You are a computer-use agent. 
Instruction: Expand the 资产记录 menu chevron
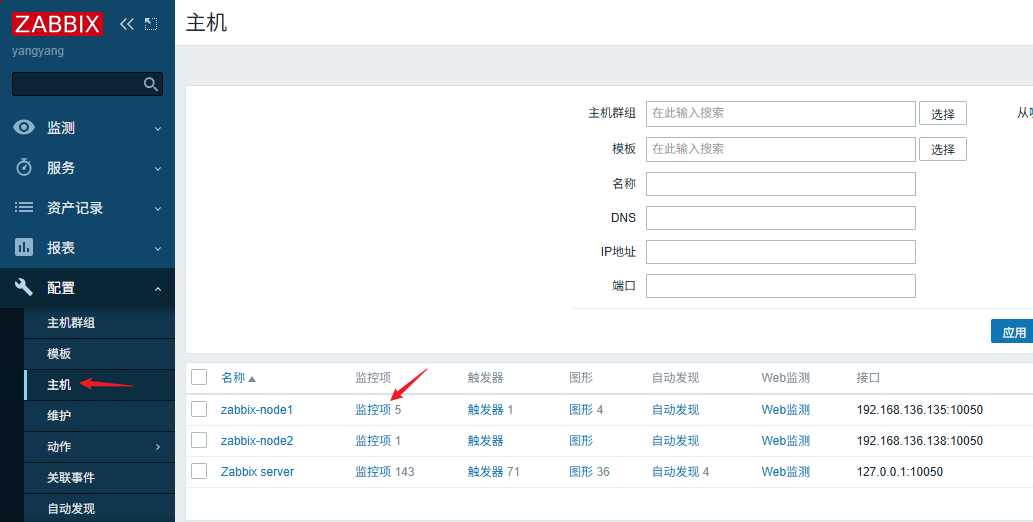point(158,209)
